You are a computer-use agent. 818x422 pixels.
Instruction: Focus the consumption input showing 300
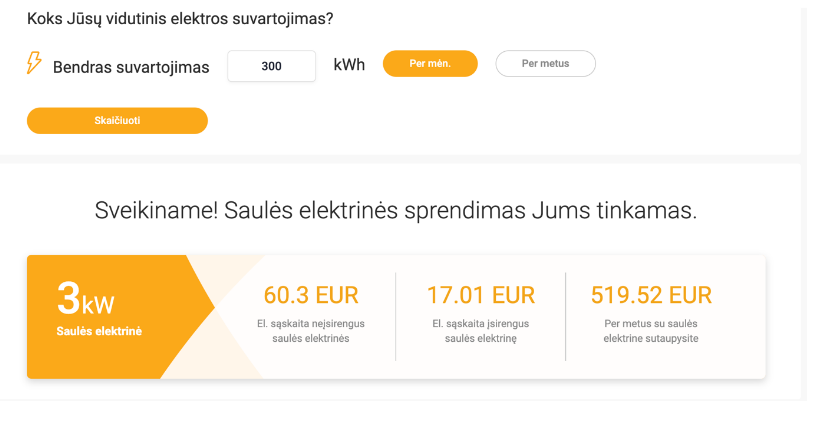pyautogui.click(x=272, y=66)
